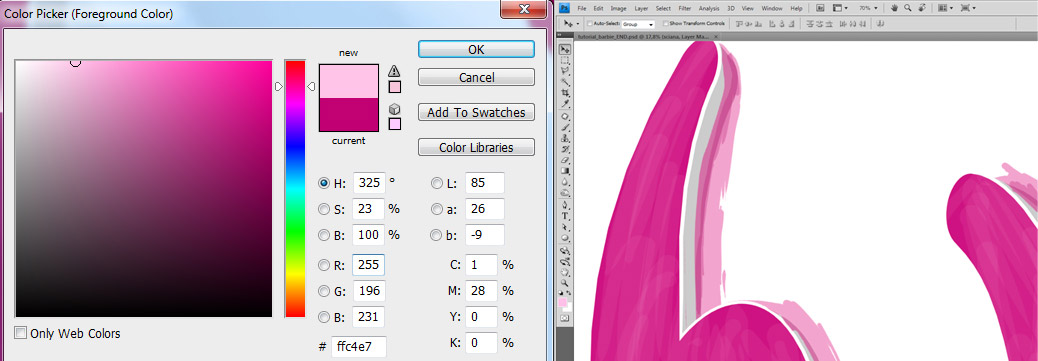Open the View Extras dropdown
Viewport: 1038px width, 361px height.
pos(840,8)
